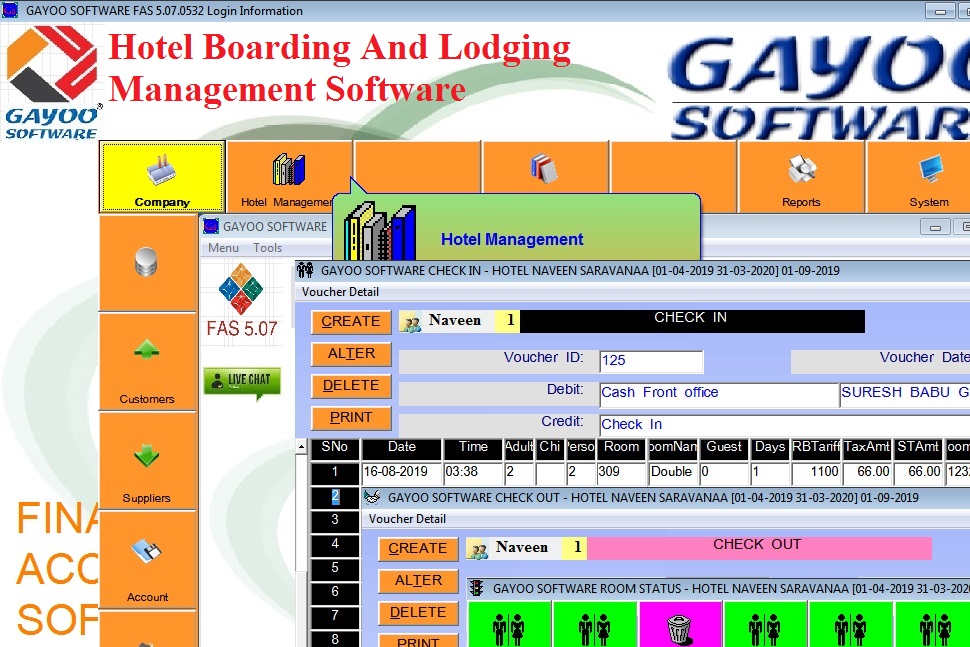This screenshot has width=970, height=647.
Task: Select the highlighted row number 2
Action: pos(335,497)
